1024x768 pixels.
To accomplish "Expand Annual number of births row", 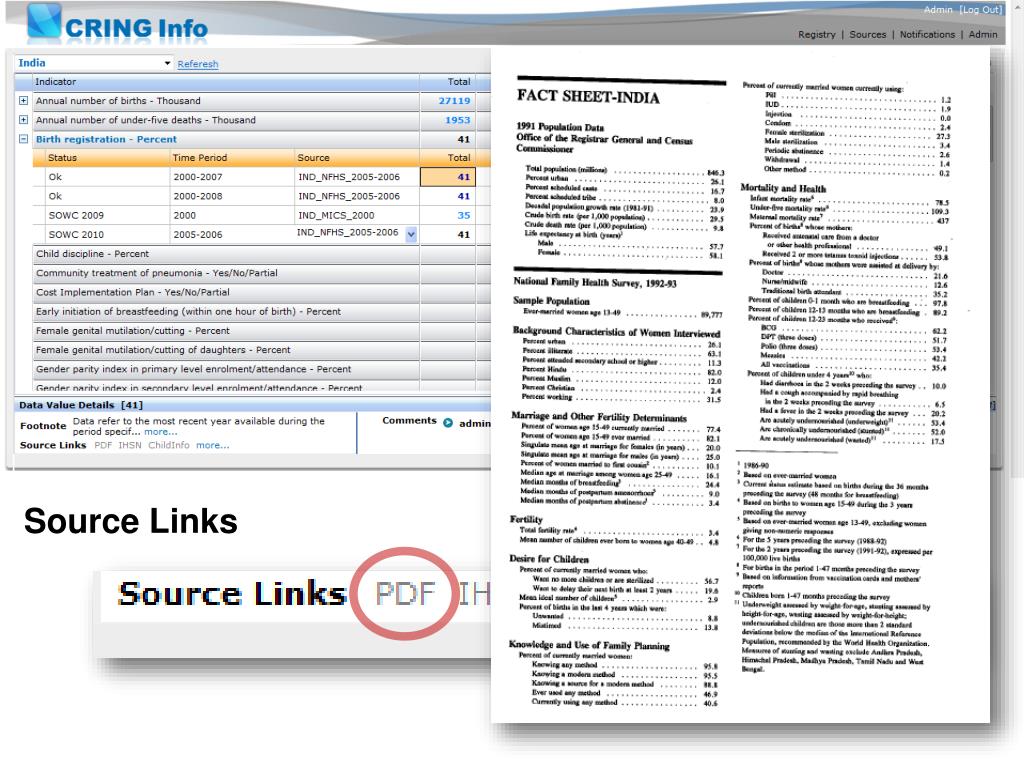I will coord(24,101).
